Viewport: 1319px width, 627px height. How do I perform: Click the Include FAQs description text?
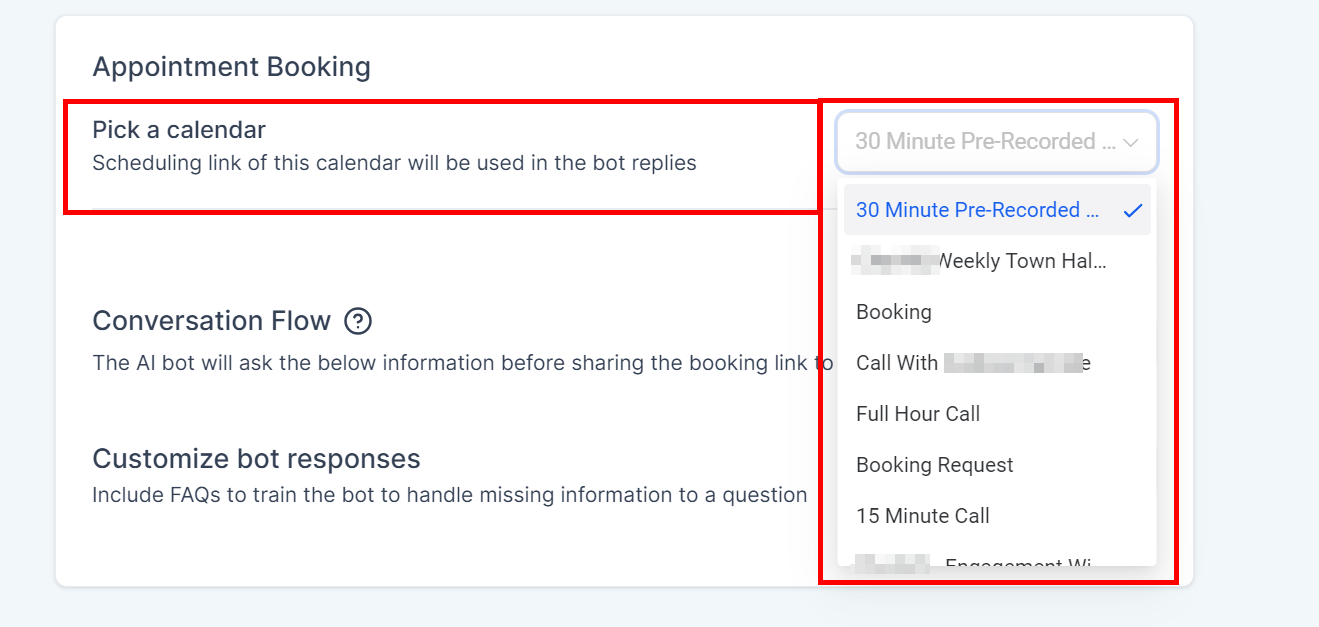[449, 495]
